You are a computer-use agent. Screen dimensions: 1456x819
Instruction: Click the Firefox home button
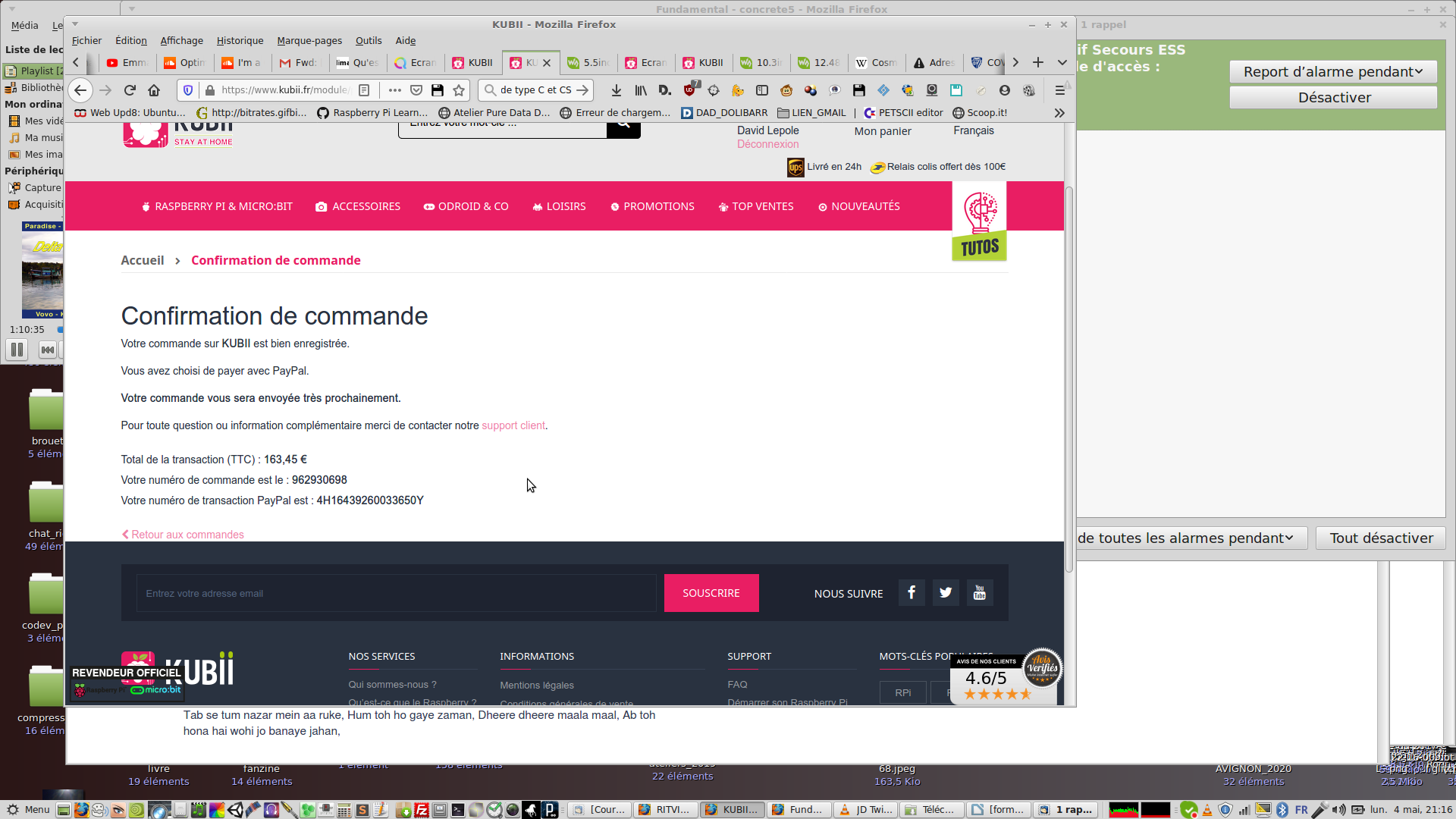tap(154, 90)
